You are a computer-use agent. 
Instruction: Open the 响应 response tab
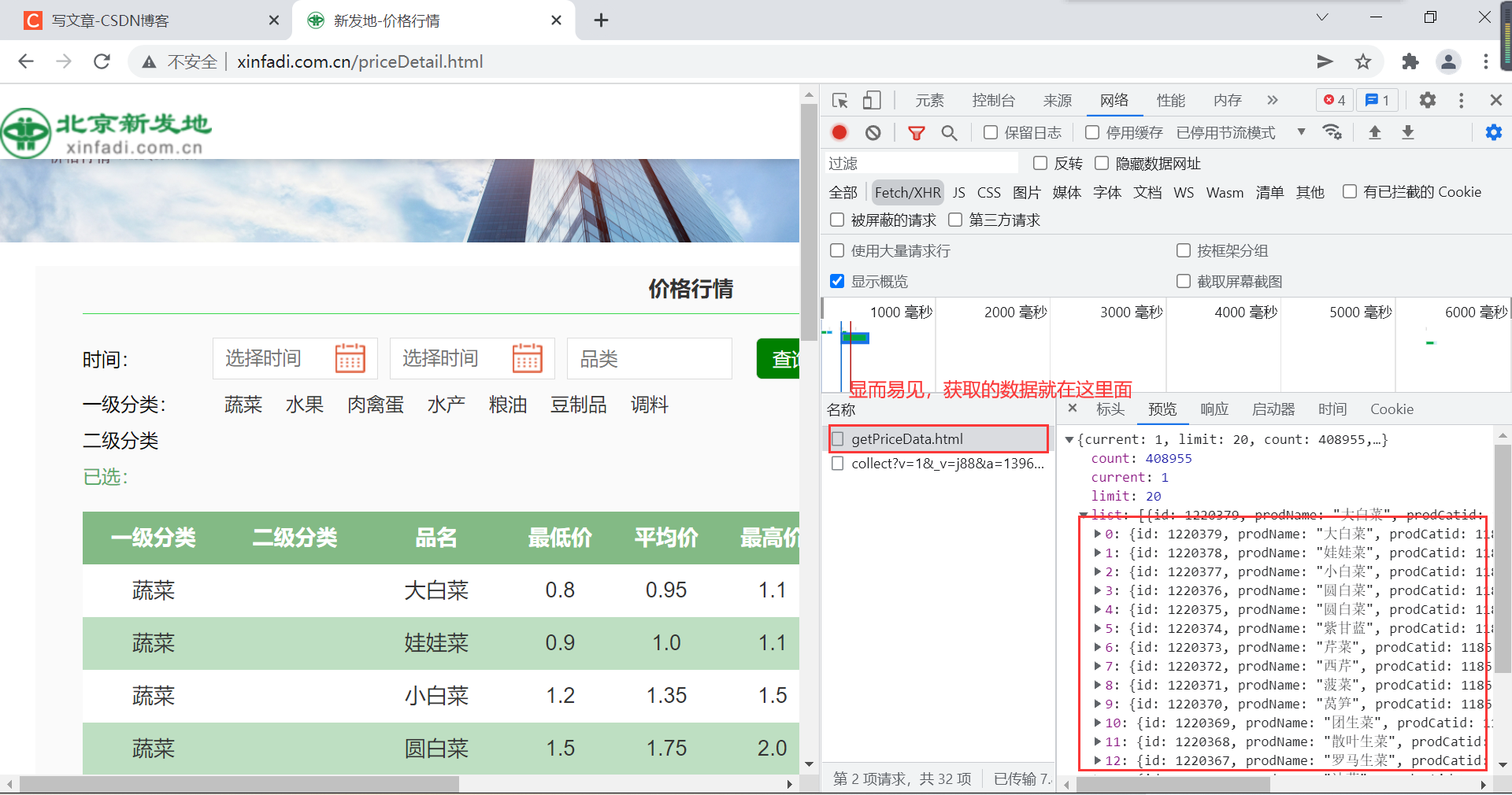(x=1214, y=409)
